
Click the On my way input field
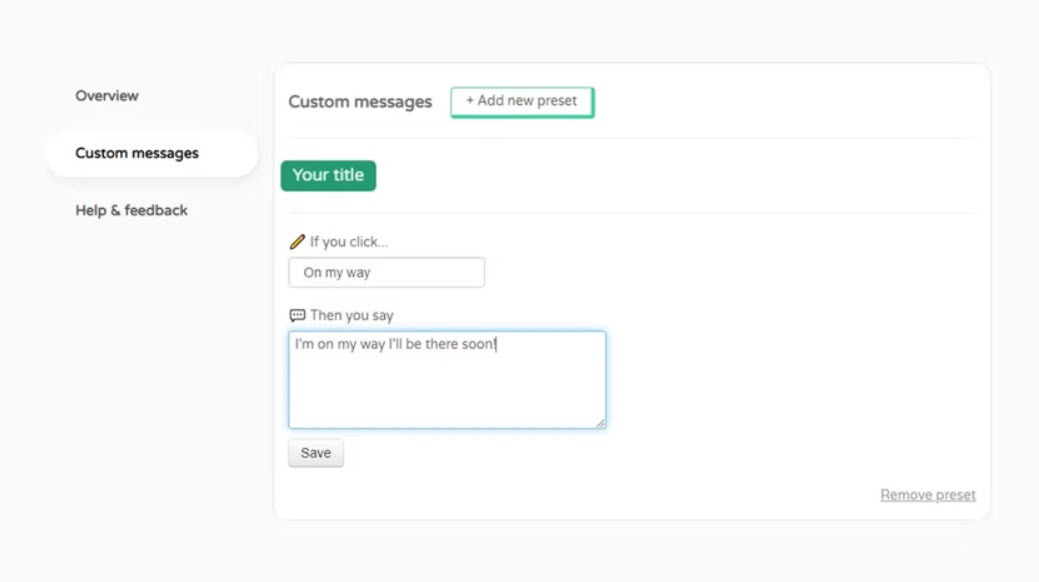click(386, 272)
